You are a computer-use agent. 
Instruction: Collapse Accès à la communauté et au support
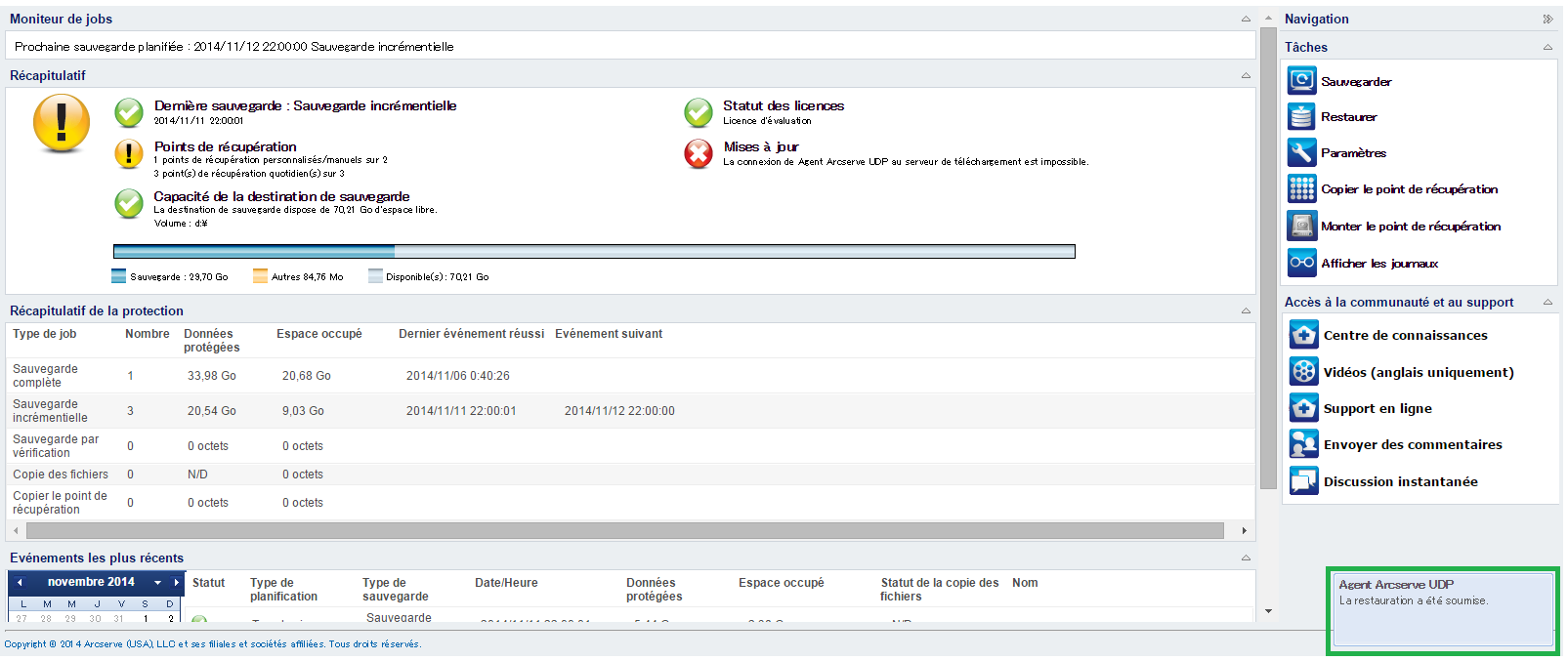1547,302
